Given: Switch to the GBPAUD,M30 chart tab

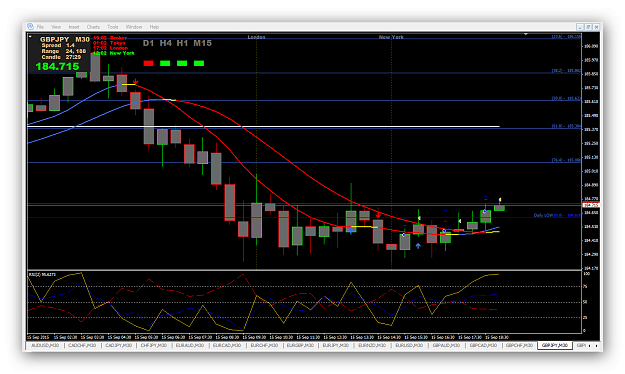Looking at the screenshot, I should (x=446, y=345).
